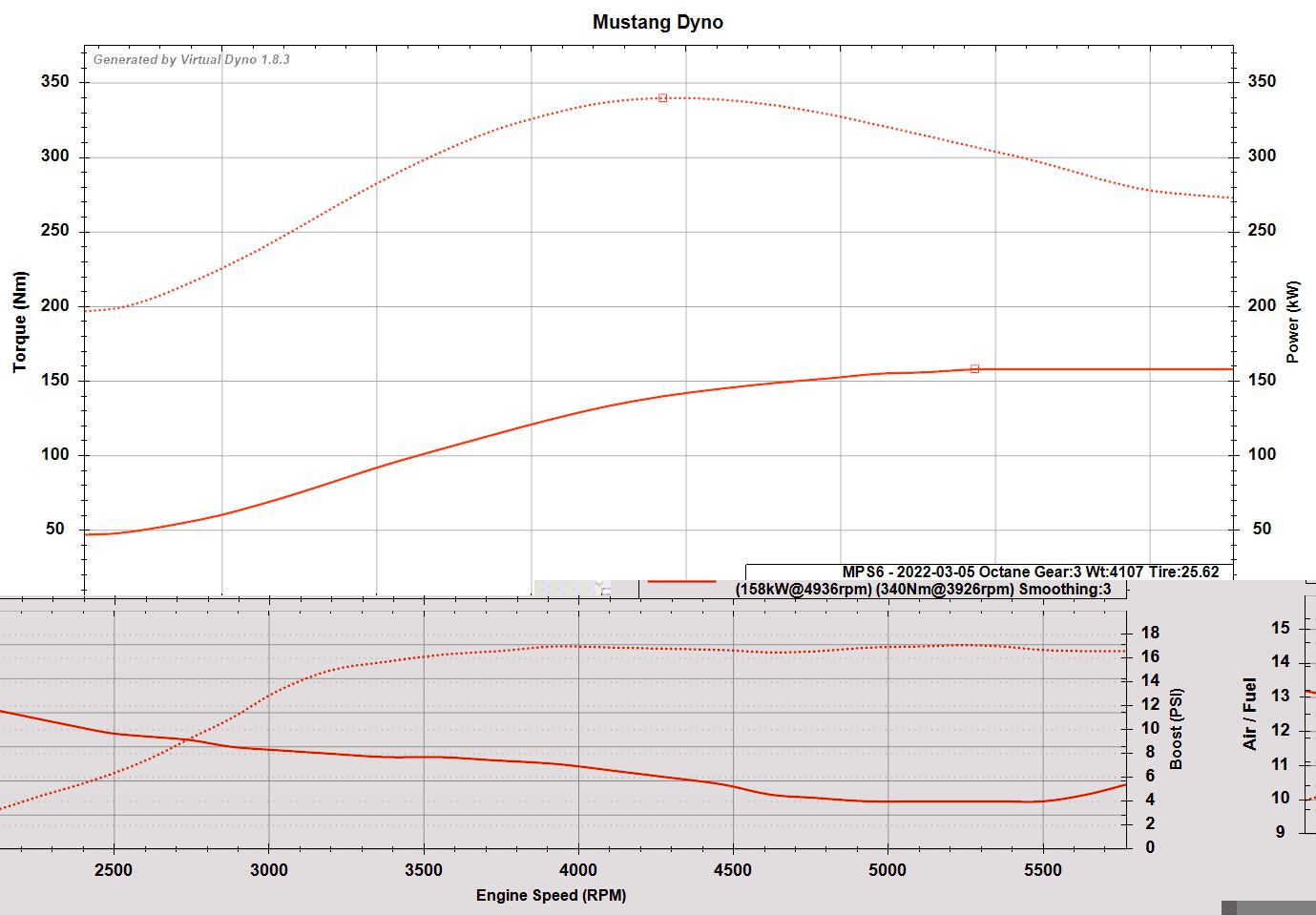Click the MPS6 2022-03-05 Octane legend line
Screen dimensions: 1316x915
click(x=1031, y=572)
